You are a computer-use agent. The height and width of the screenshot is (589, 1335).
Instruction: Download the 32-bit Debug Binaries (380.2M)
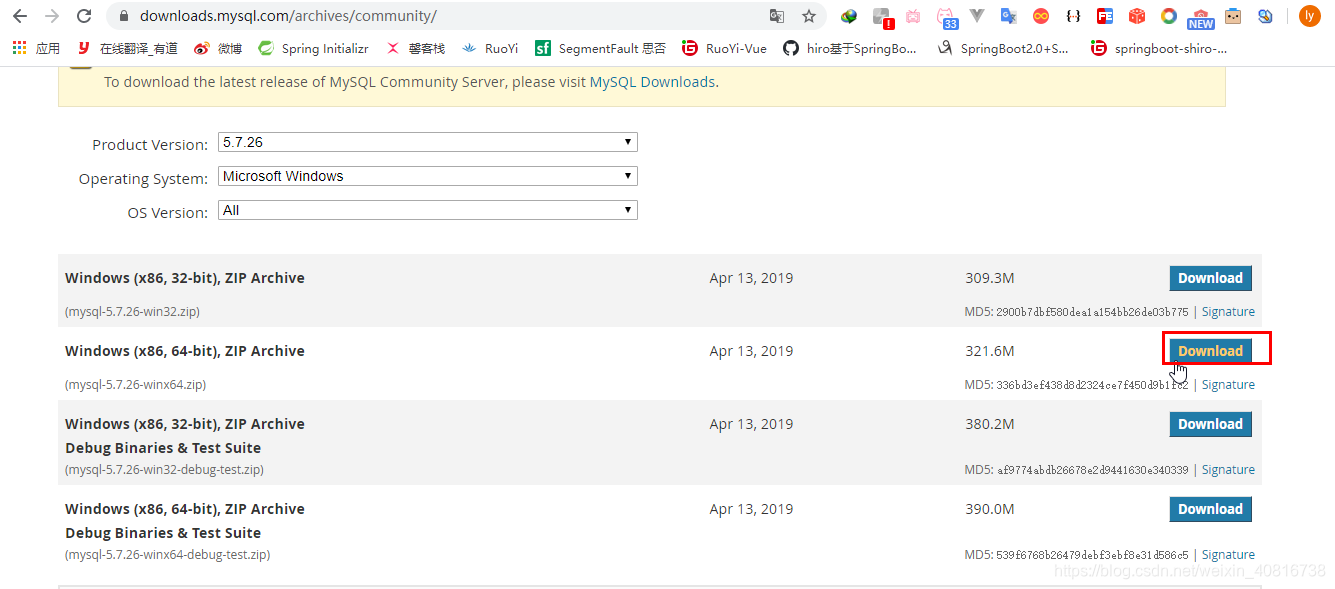1210,424
